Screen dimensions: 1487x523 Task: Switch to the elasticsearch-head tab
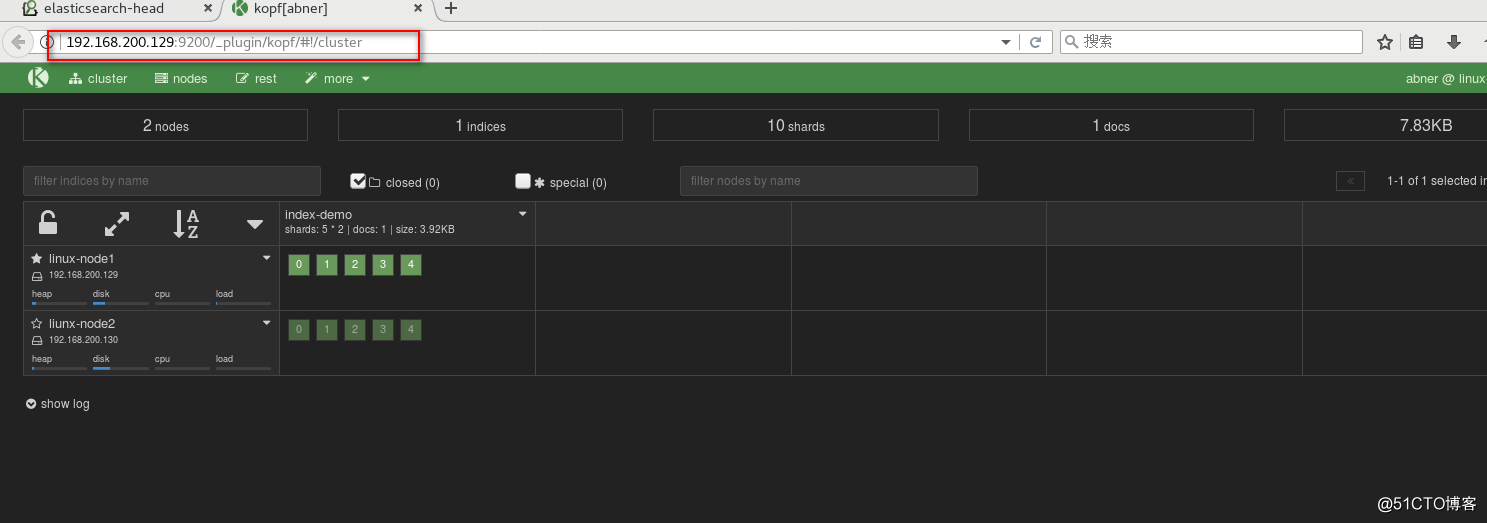[104, 8]
